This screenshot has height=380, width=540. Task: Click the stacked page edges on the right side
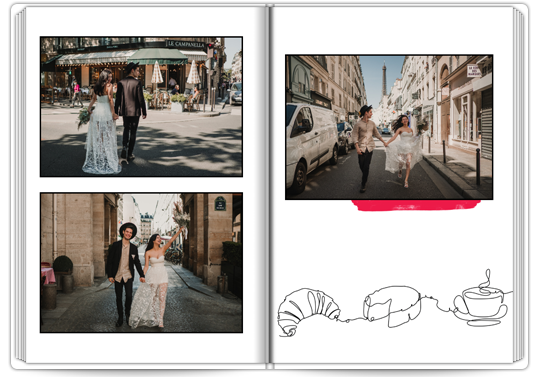coord(519,186)
